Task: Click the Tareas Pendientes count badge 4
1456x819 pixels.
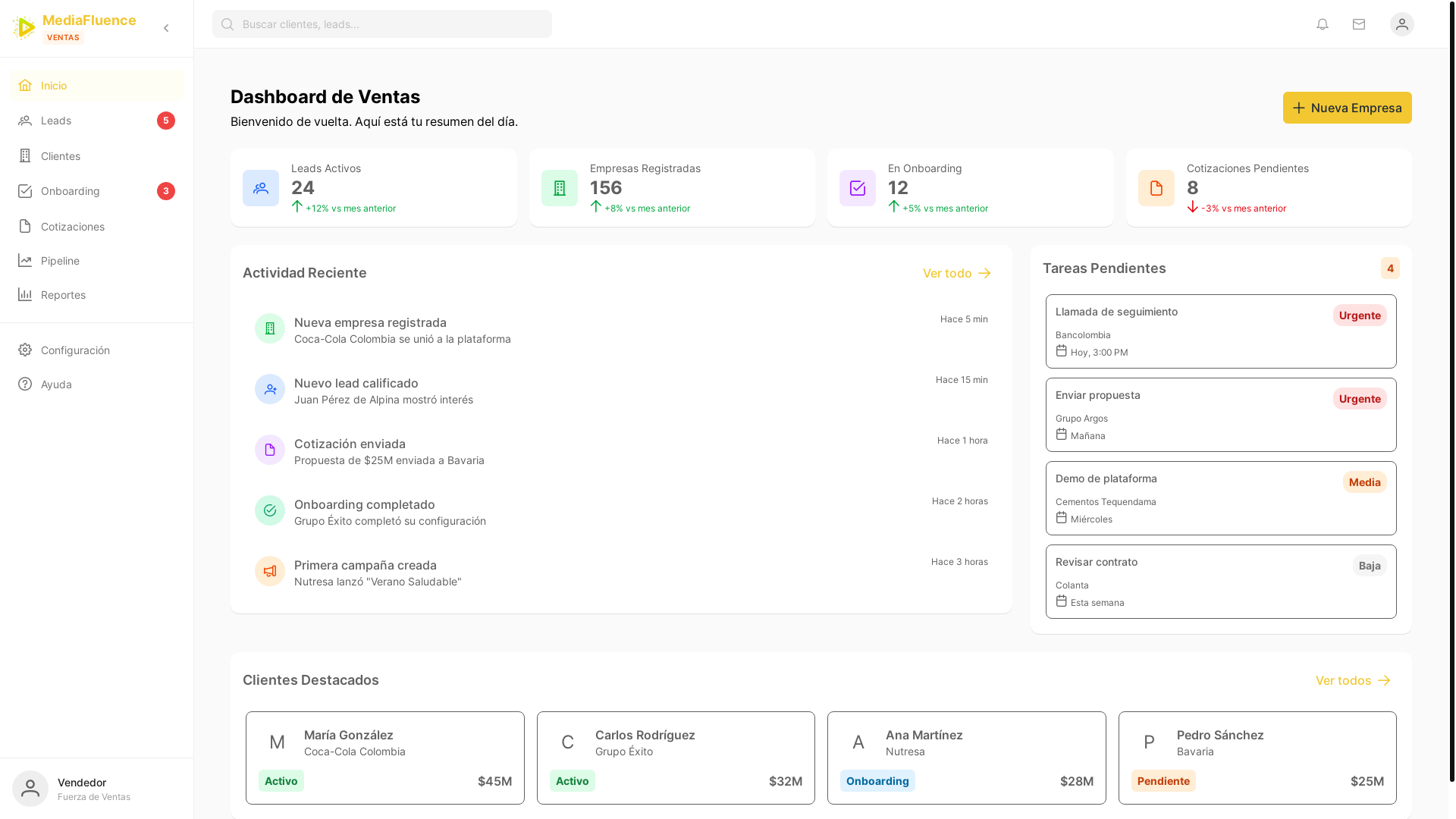Action: click(x=1390, y=268)
